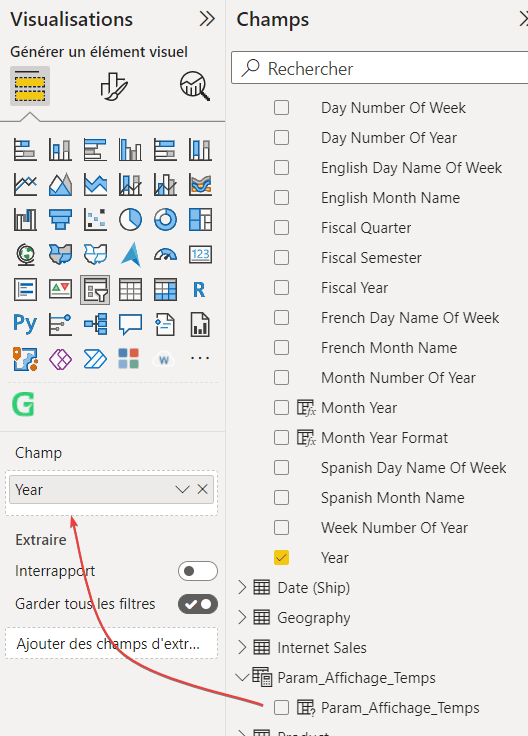Add the Q&A speech bubble visual

pos(130,324)
